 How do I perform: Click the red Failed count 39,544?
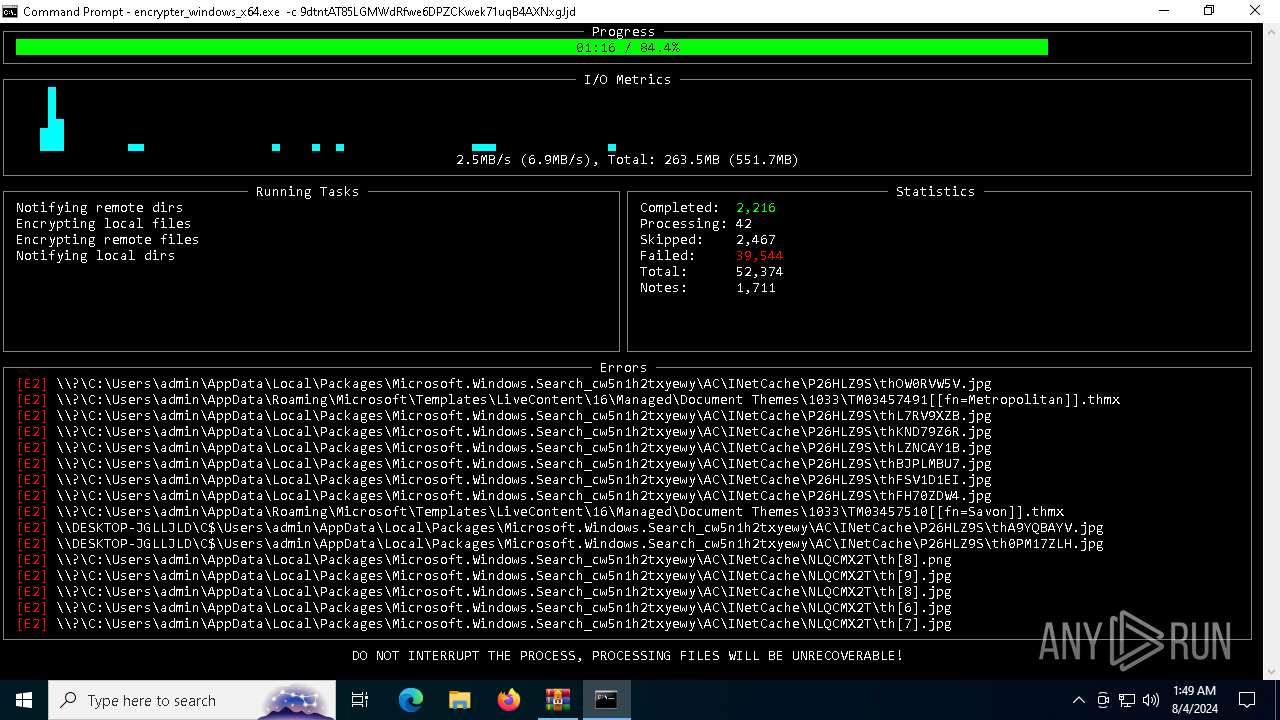(760, 255)
